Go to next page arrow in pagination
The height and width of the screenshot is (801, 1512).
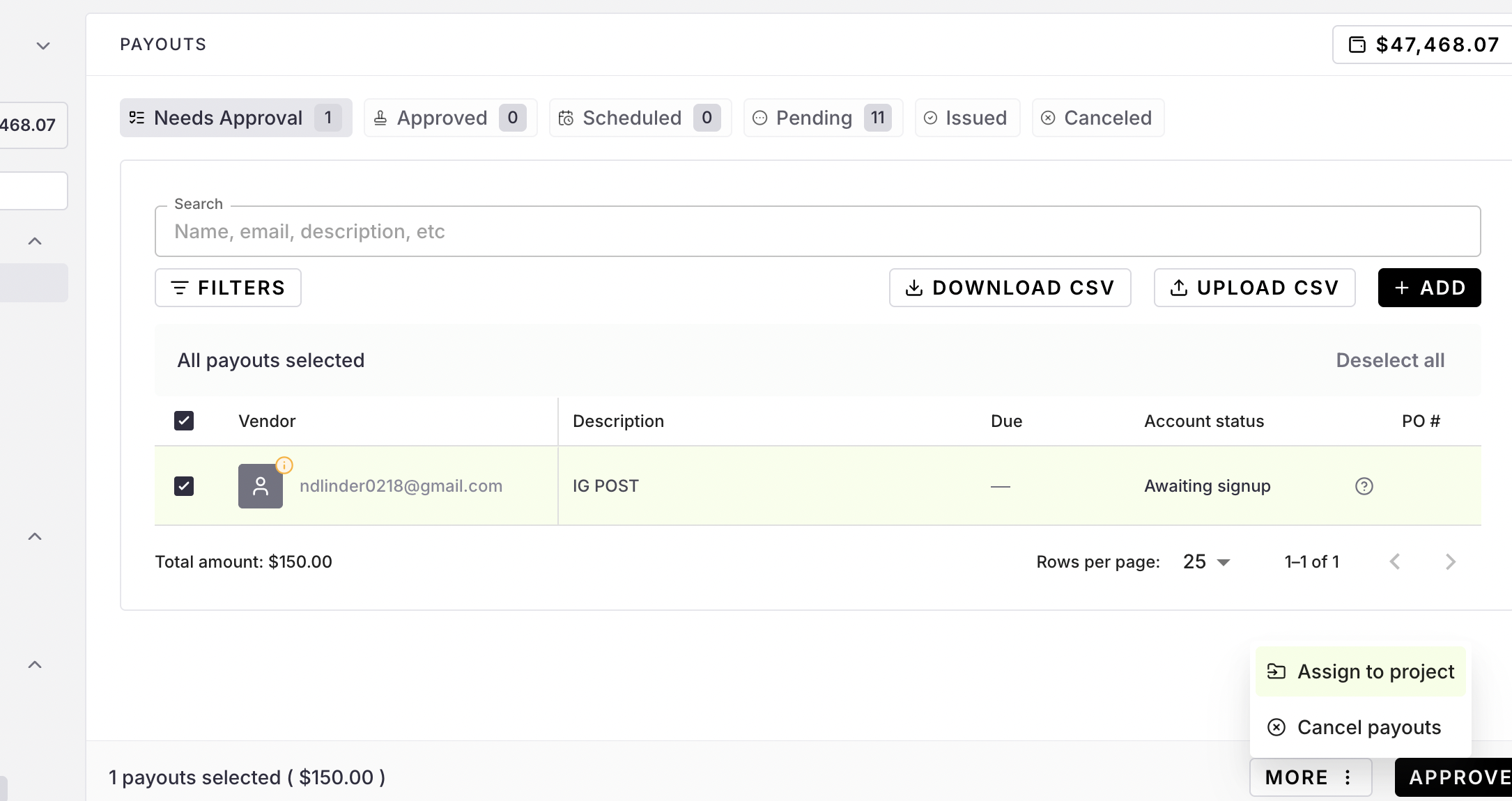1450,561
